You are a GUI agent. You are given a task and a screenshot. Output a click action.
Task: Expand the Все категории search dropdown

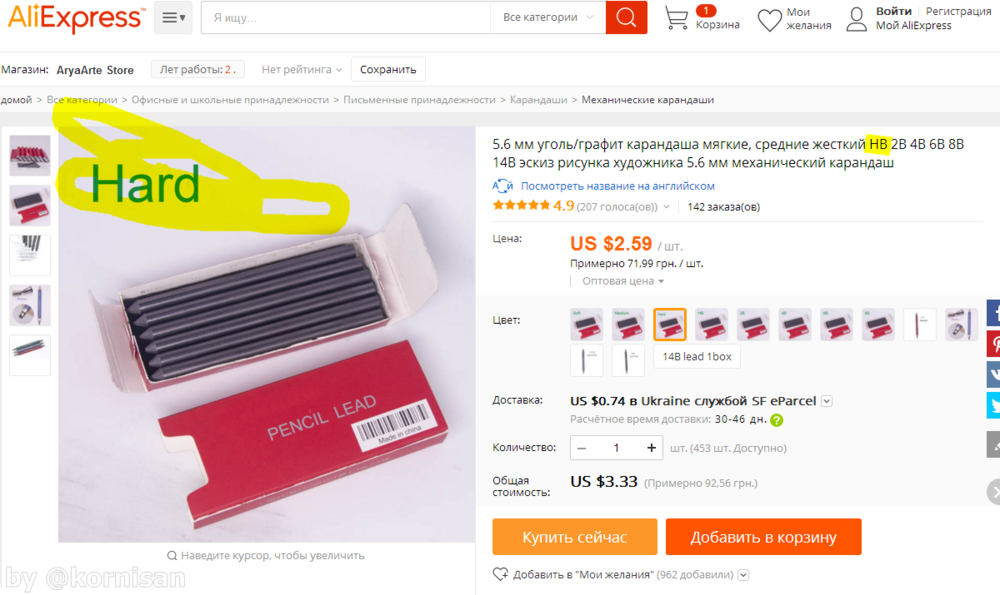point(547,17)
